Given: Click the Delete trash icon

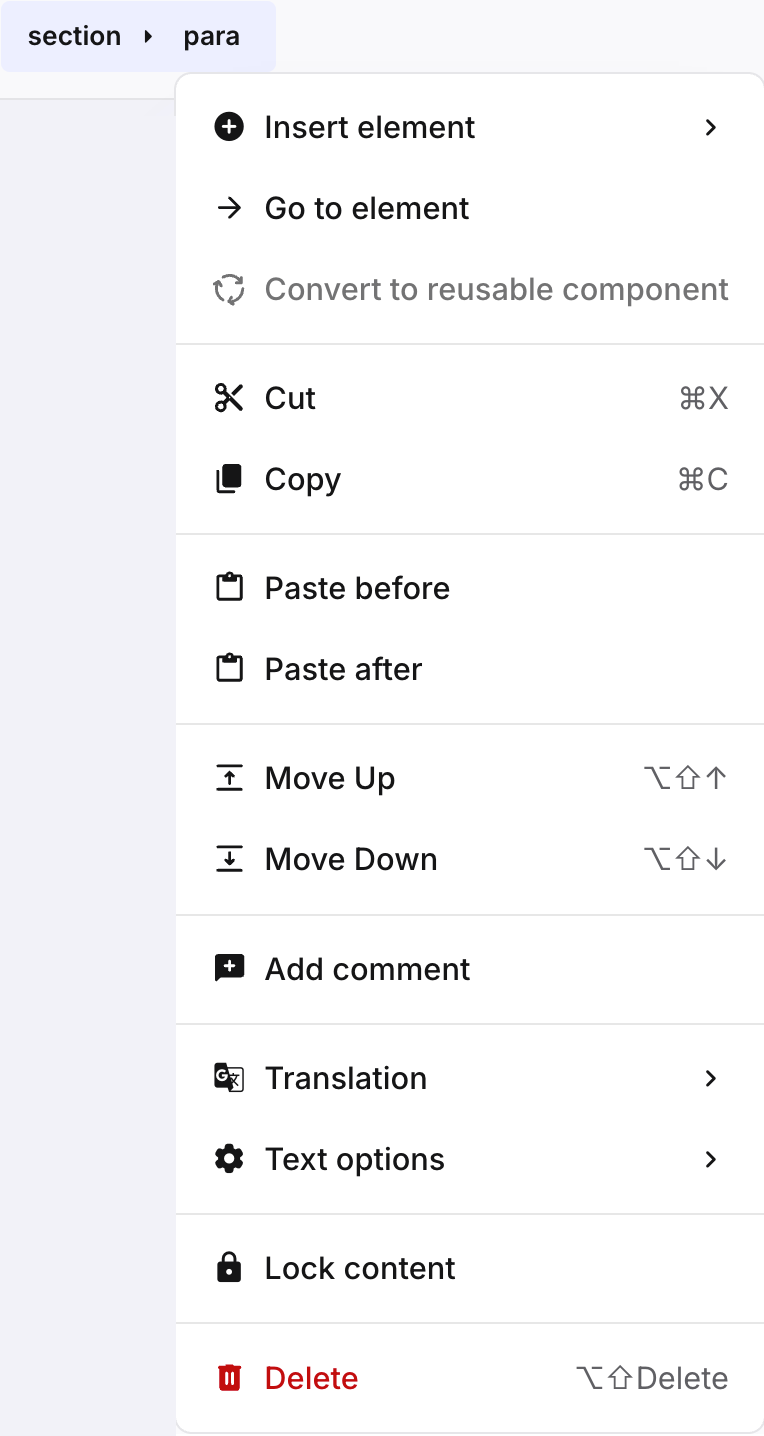Looking at the screenshot, I should pos(229,1377).
